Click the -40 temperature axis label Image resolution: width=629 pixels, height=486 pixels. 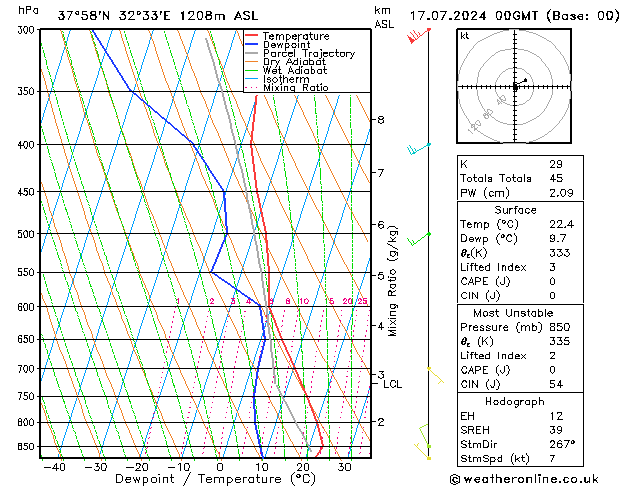(x=54, y=467)
